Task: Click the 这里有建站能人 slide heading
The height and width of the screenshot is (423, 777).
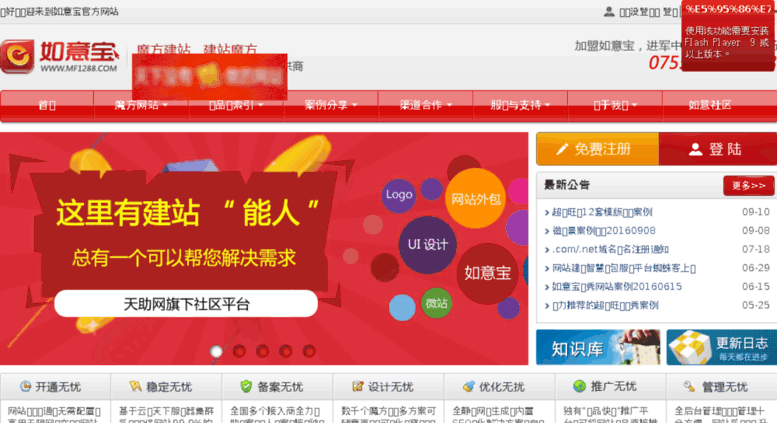Action: (x=187, y=213)
